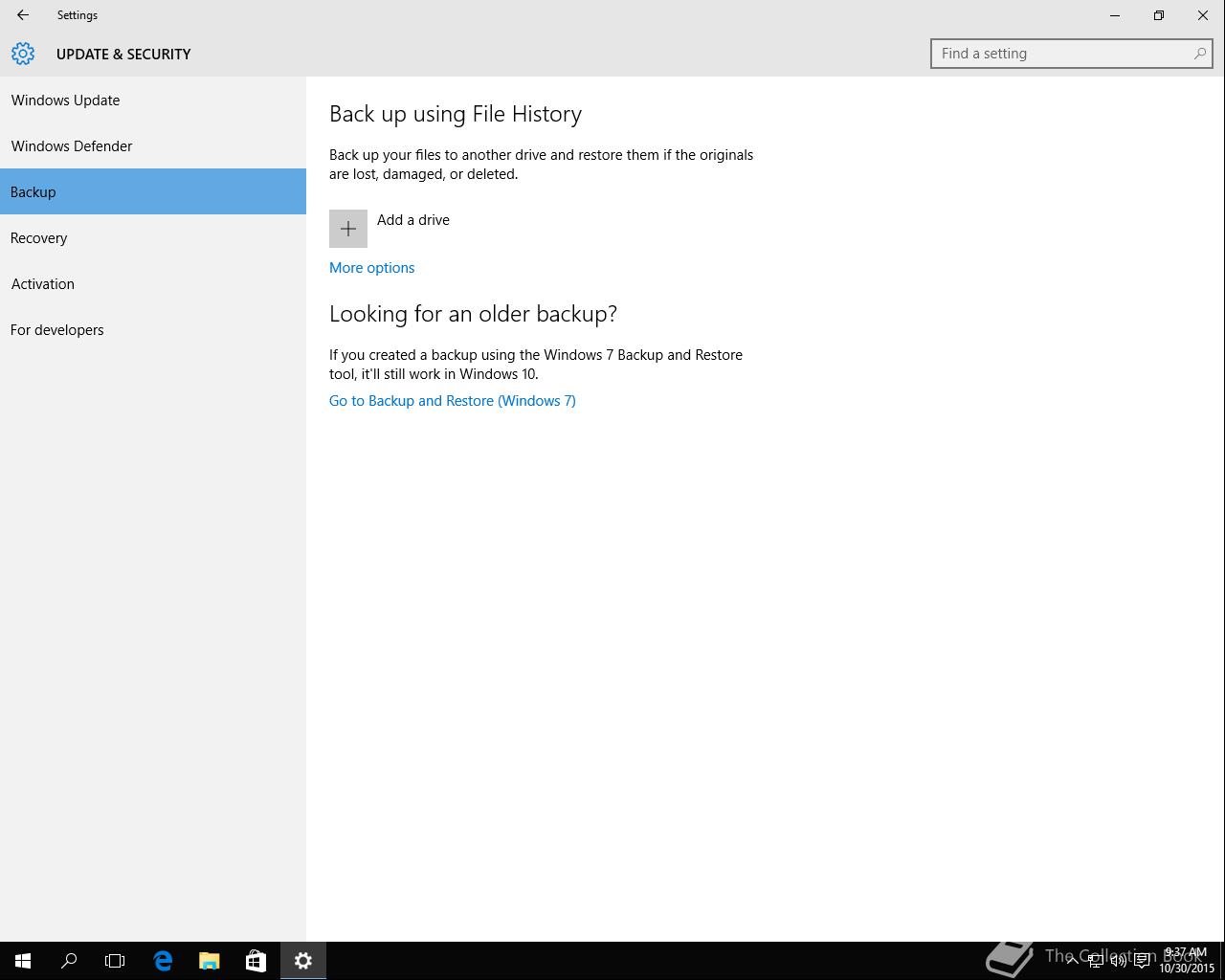This screenshot has width=1225, height=980.
Task: Show hidden system tray icons
Action: 1072,961
